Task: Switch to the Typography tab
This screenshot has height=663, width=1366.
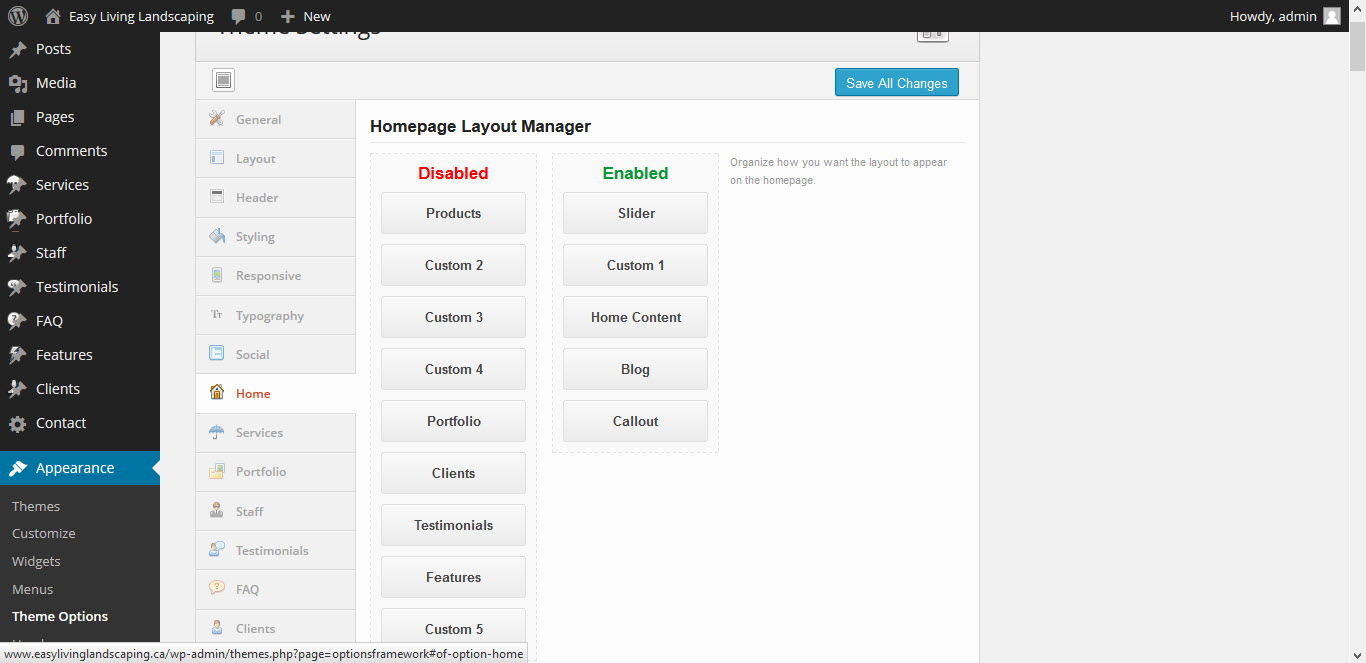Action: [269, 316]
